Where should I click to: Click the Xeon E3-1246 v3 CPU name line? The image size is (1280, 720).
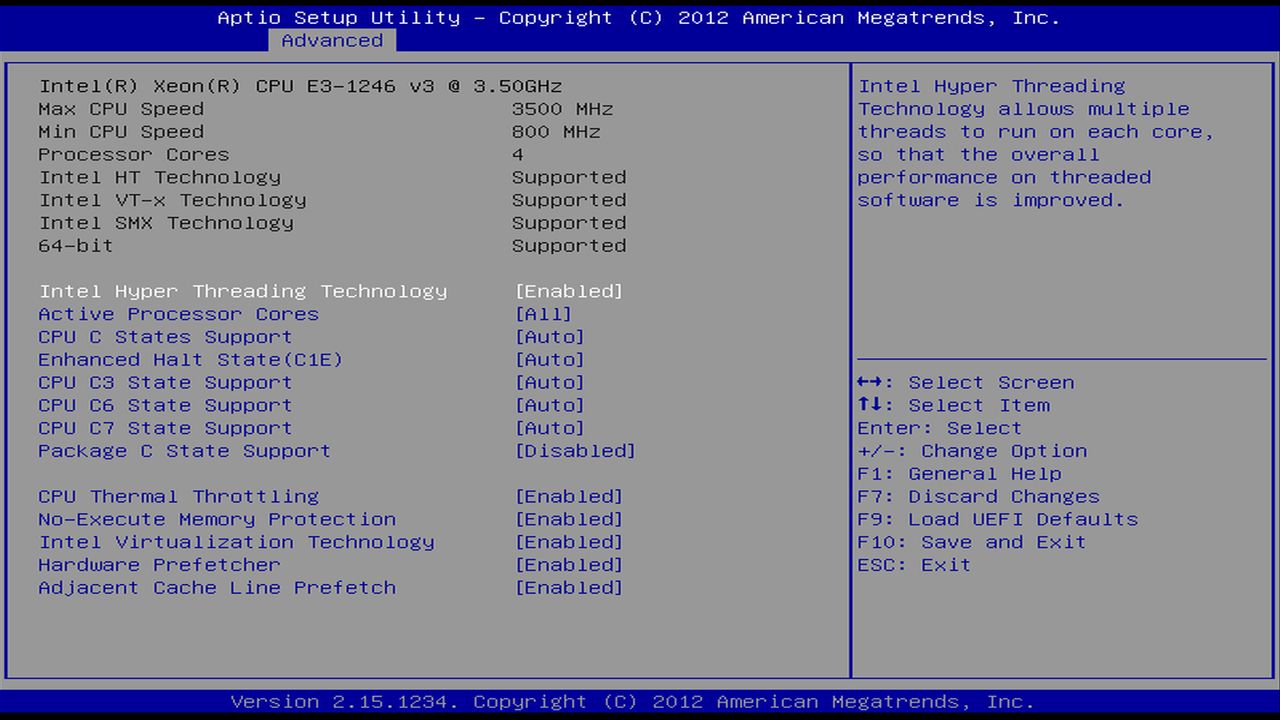(x=301, y=86)
